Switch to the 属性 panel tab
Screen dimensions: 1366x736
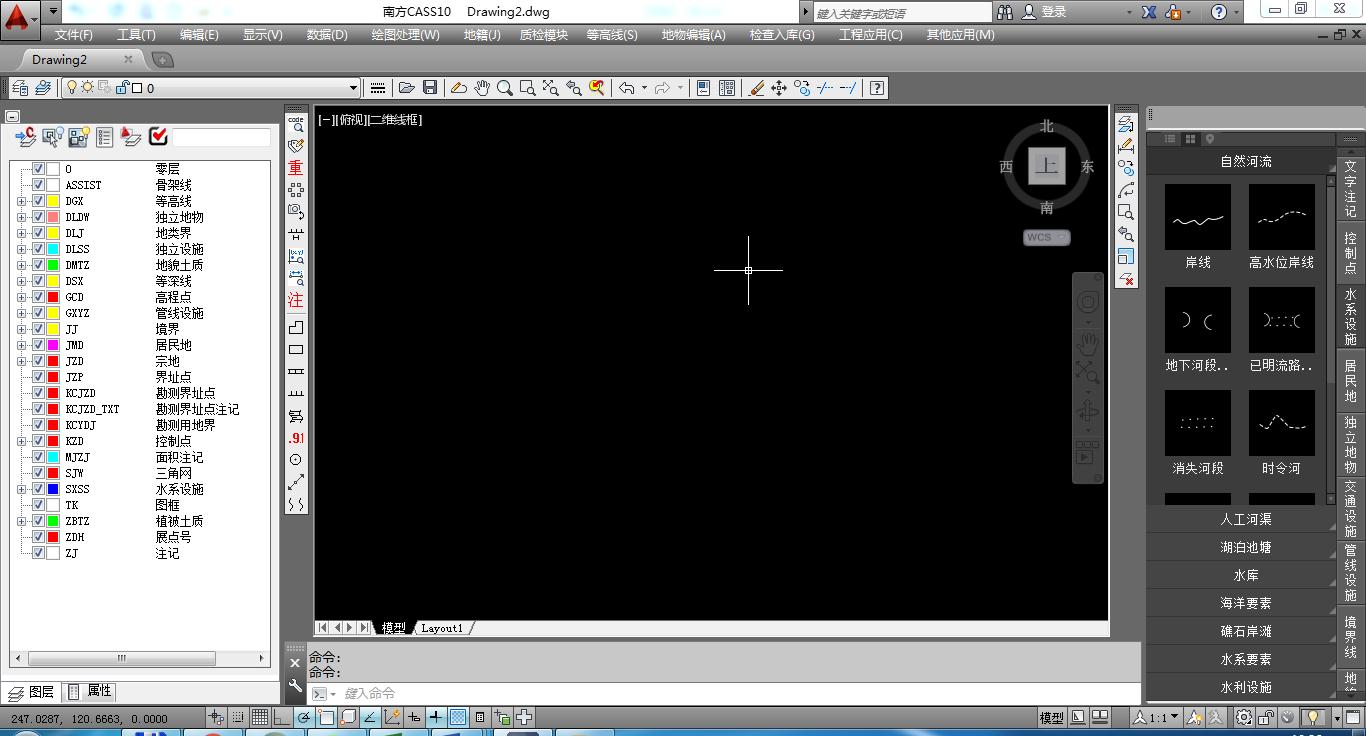click(90, 691)
